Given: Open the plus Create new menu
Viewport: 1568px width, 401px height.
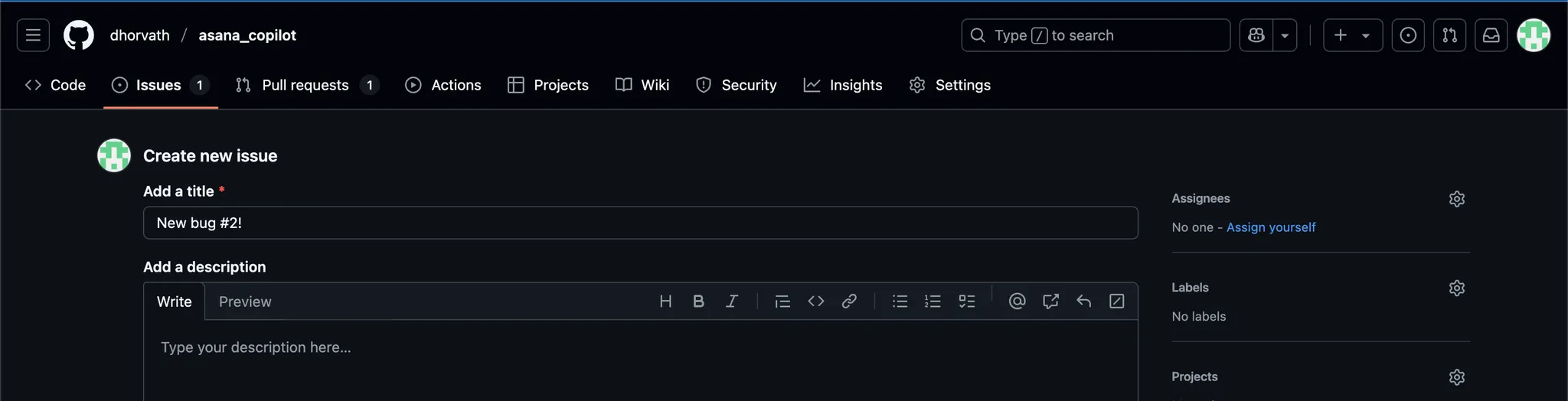Looking at the screenshot, I should coord(1353,35).
